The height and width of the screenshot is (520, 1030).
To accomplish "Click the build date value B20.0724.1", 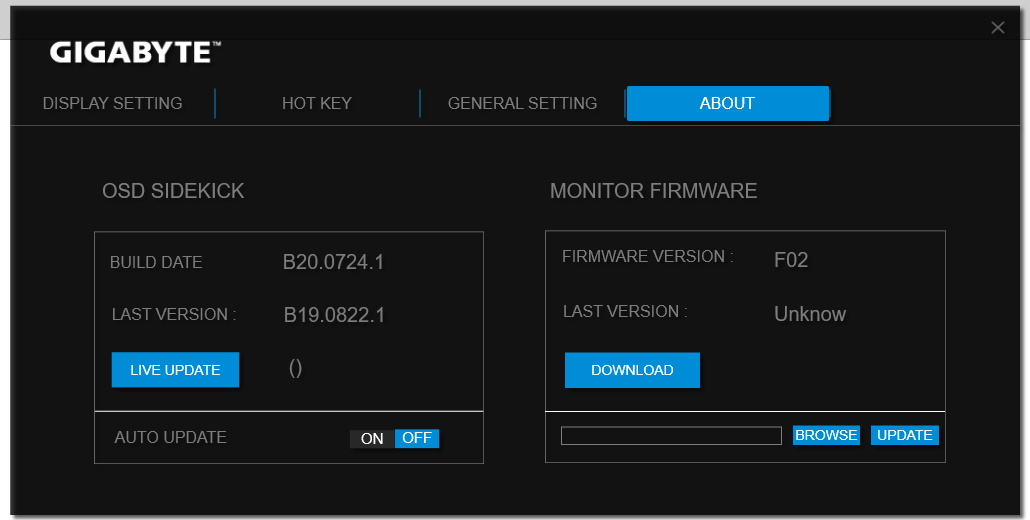I will (x=333, y=263).
